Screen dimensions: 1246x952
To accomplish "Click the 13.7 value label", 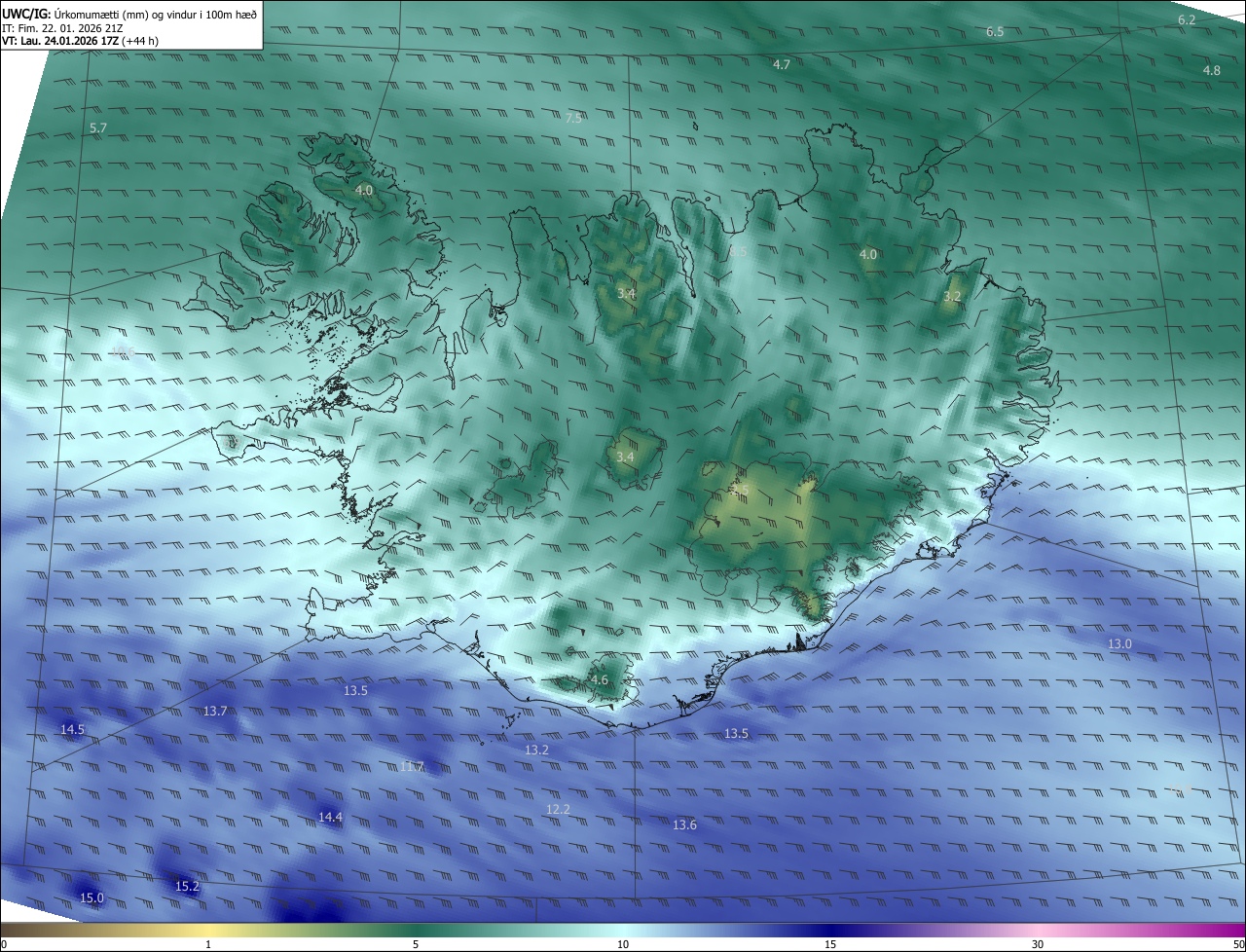I will 215,711.
